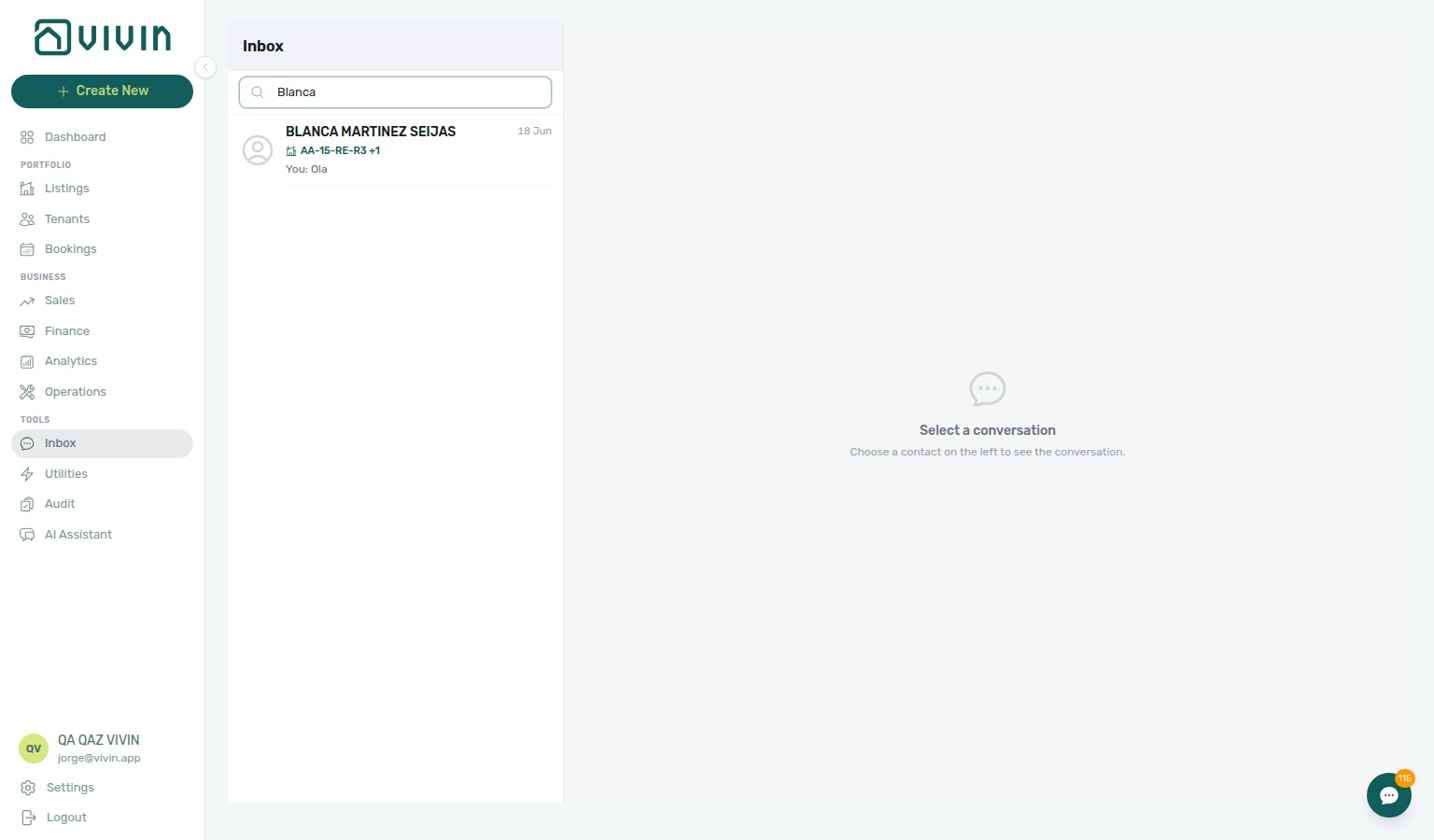Navigate to Finance
The width and height of the screenshot is (1434, 840).
point(102,331)
